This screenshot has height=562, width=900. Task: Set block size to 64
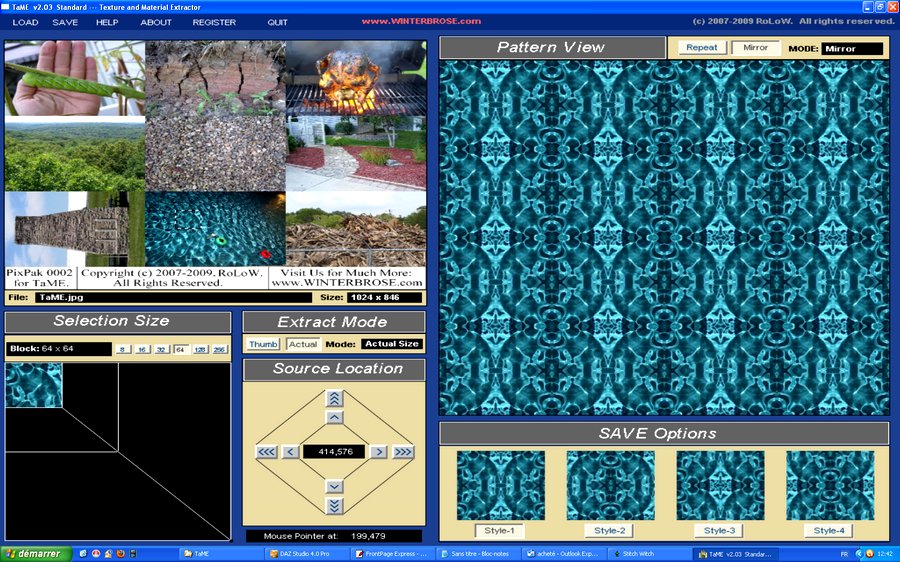(x=181, y=349)
